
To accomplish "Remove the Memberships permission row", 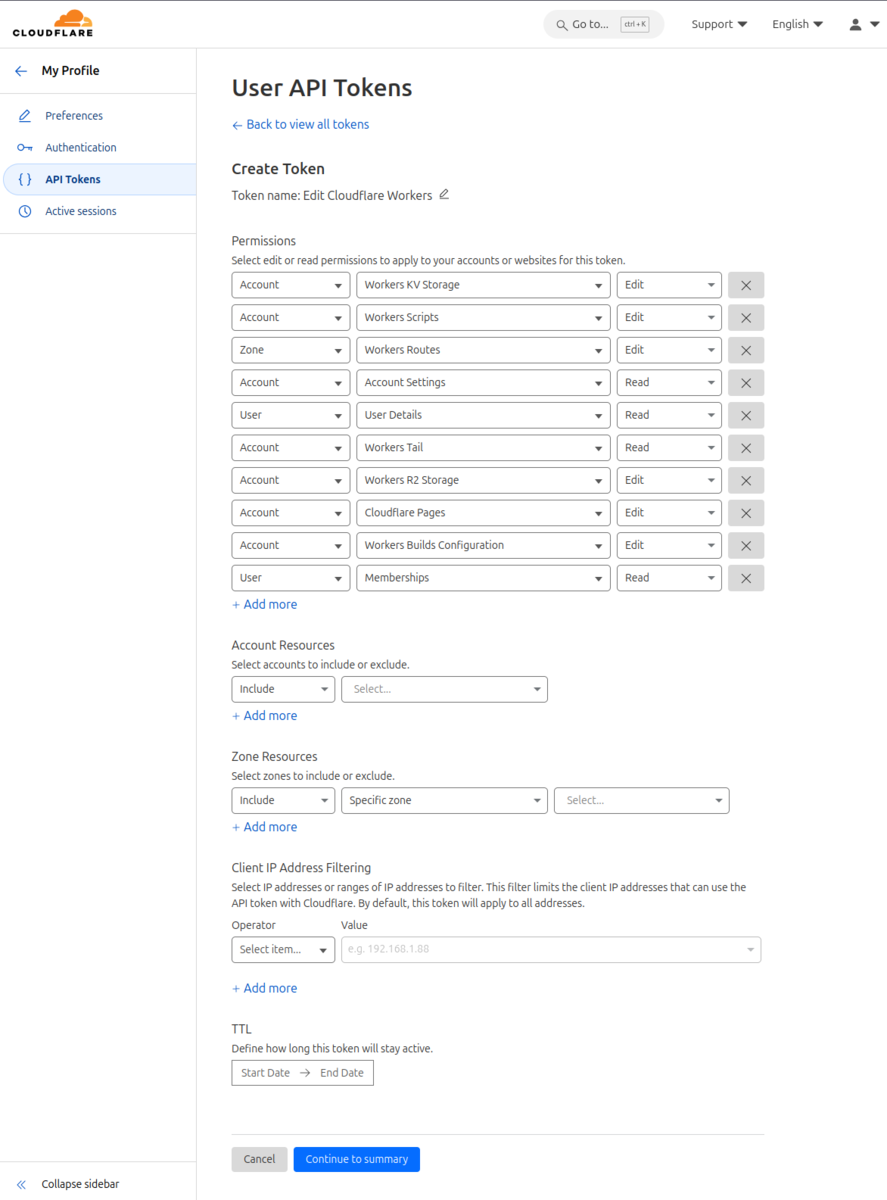I will [x=746, y=578].
